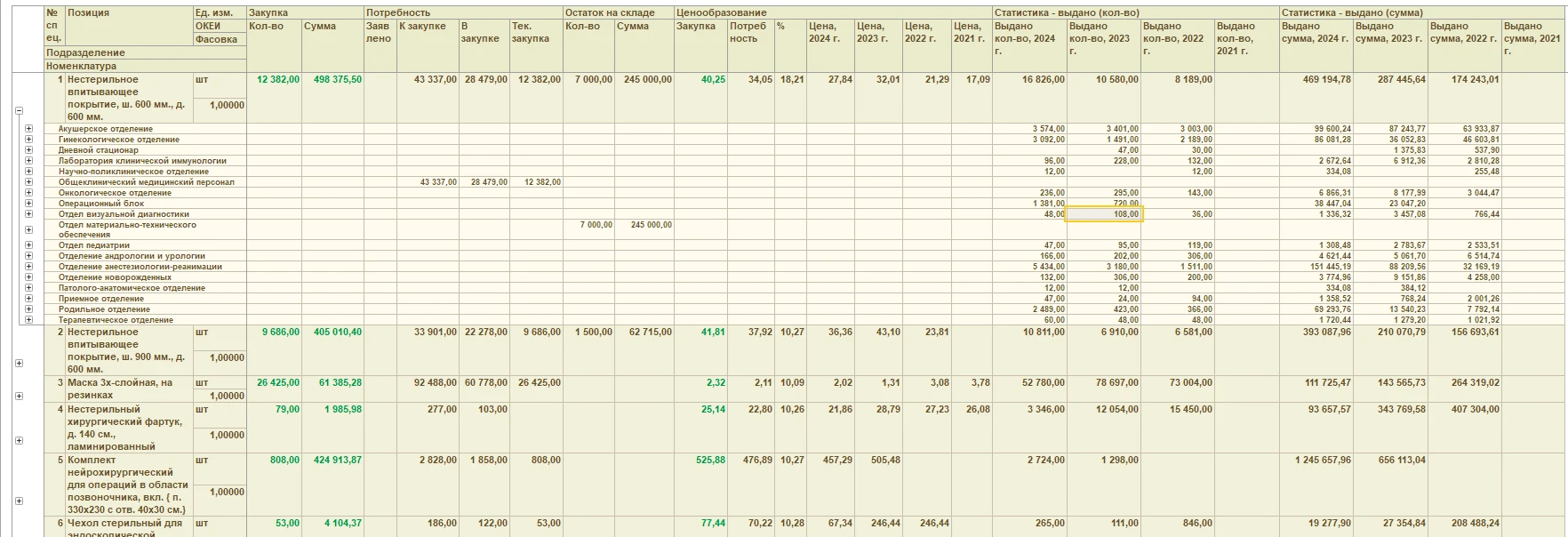
Task: Select the Ценообразование group header
Action: coord(833,13)
